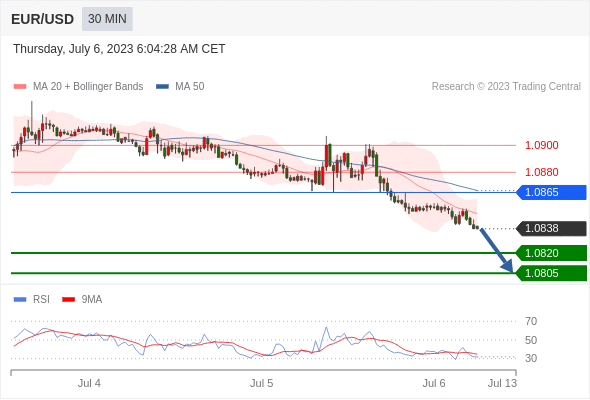Click the red 1.0900 resistance label
The height and width of the screenshot is (400, 590).
coord(541,145)
